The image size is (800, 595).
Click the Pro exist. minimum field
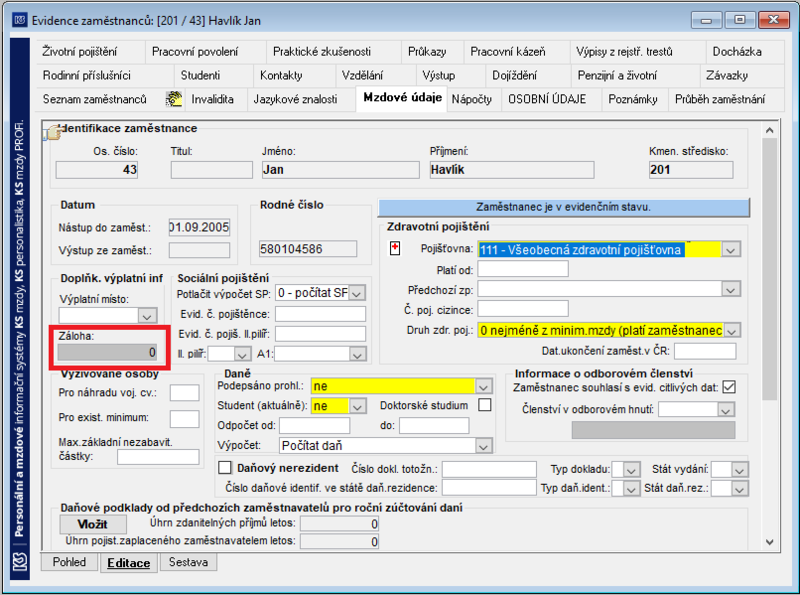184,419
